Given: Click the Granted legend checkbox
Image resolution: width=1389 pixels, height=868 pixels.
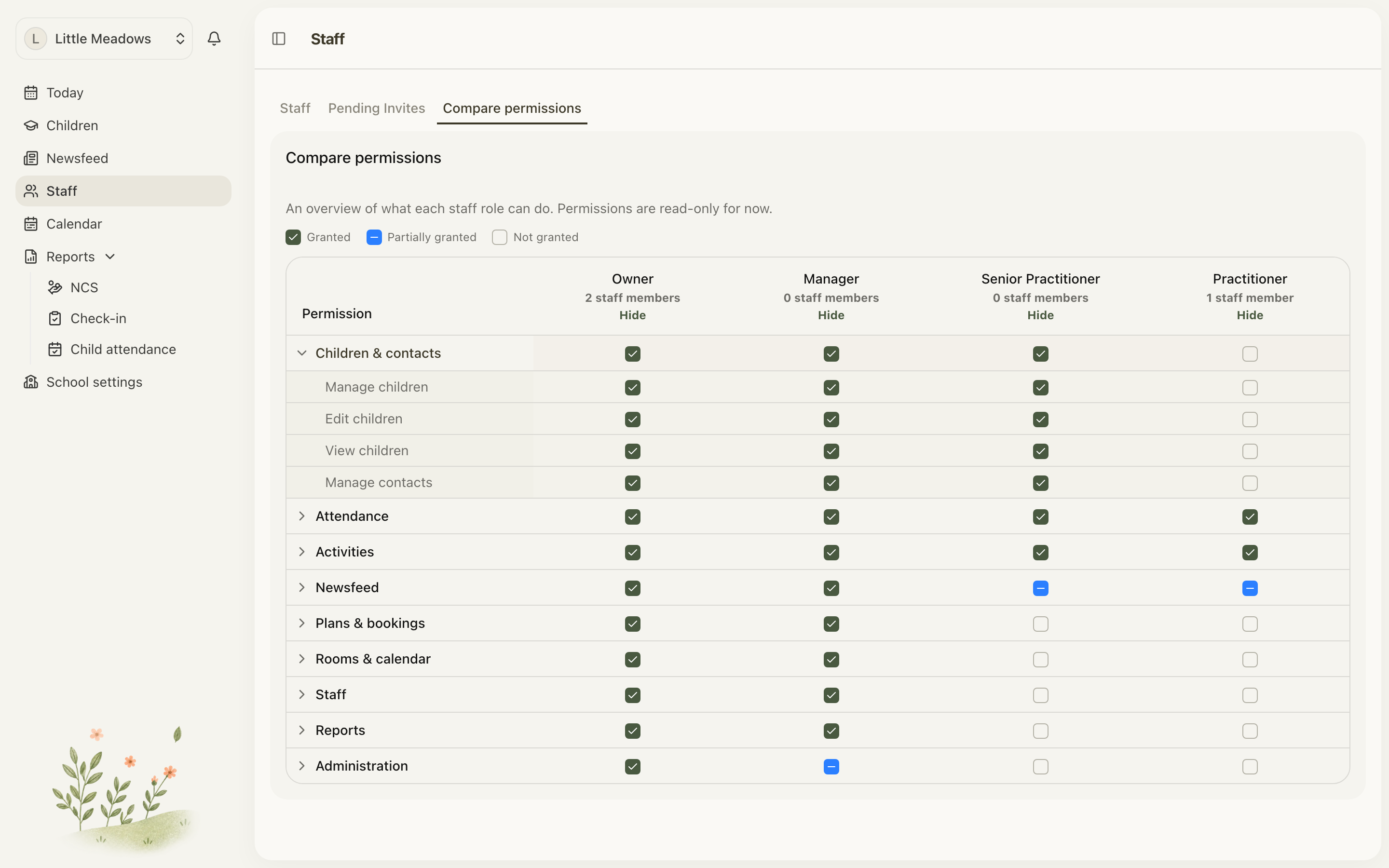Looking at the screenshot, I should coord(293,237).
